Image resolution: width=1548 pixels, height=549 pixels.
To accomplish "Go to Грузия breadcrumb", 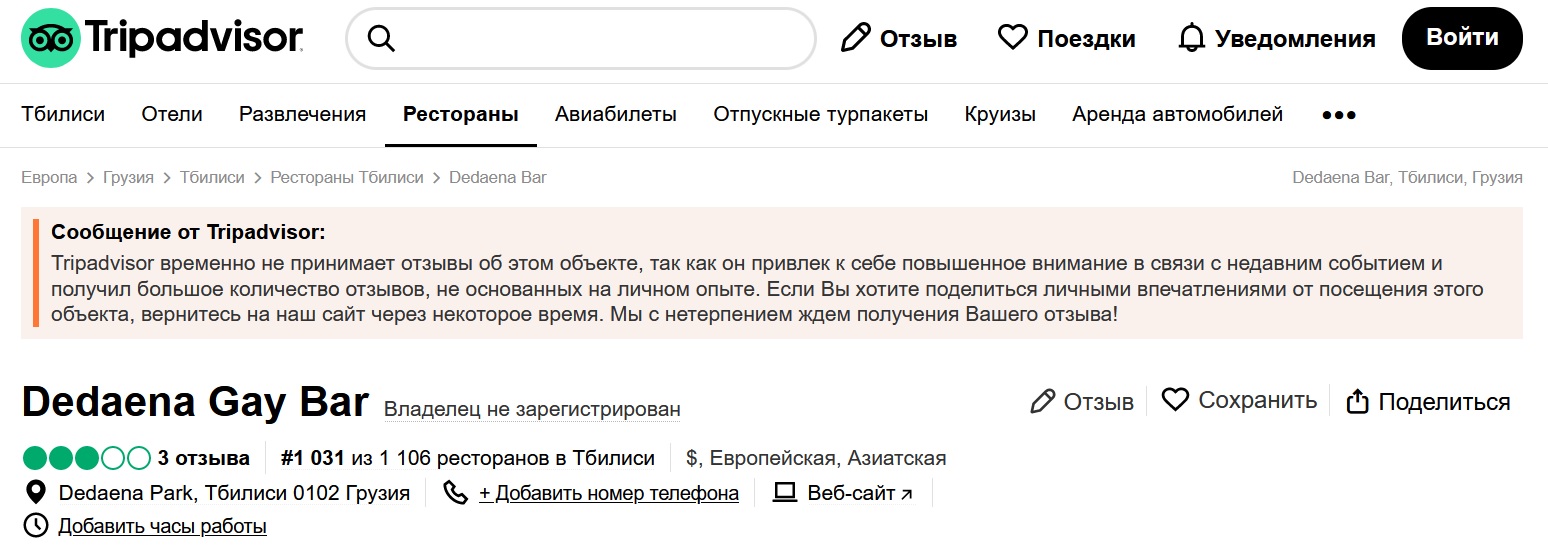I will [x=128, y=177].
